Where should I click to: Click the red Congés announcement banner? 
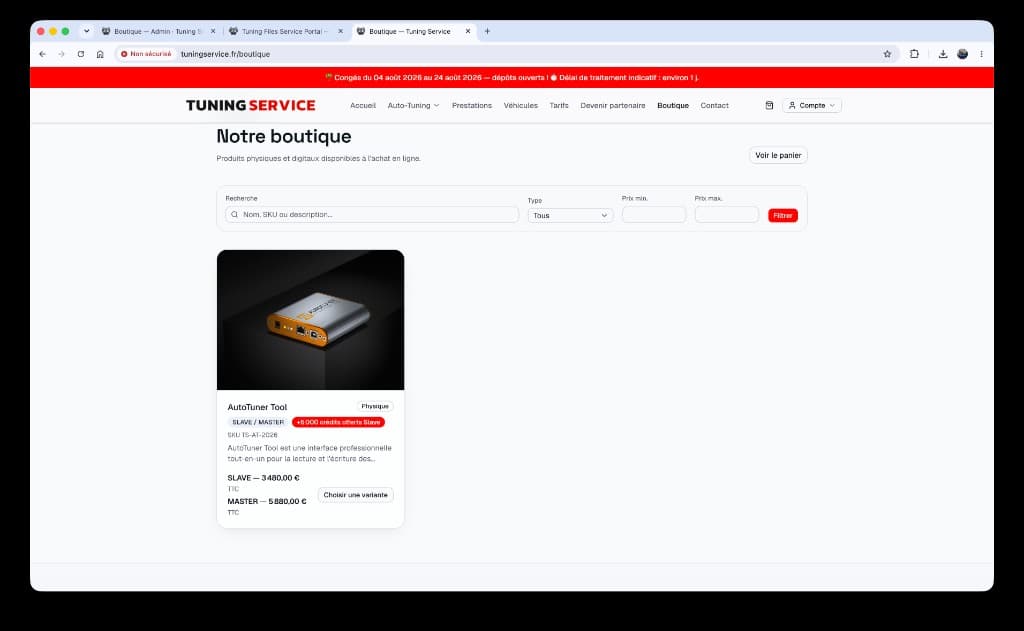[512, 77]
